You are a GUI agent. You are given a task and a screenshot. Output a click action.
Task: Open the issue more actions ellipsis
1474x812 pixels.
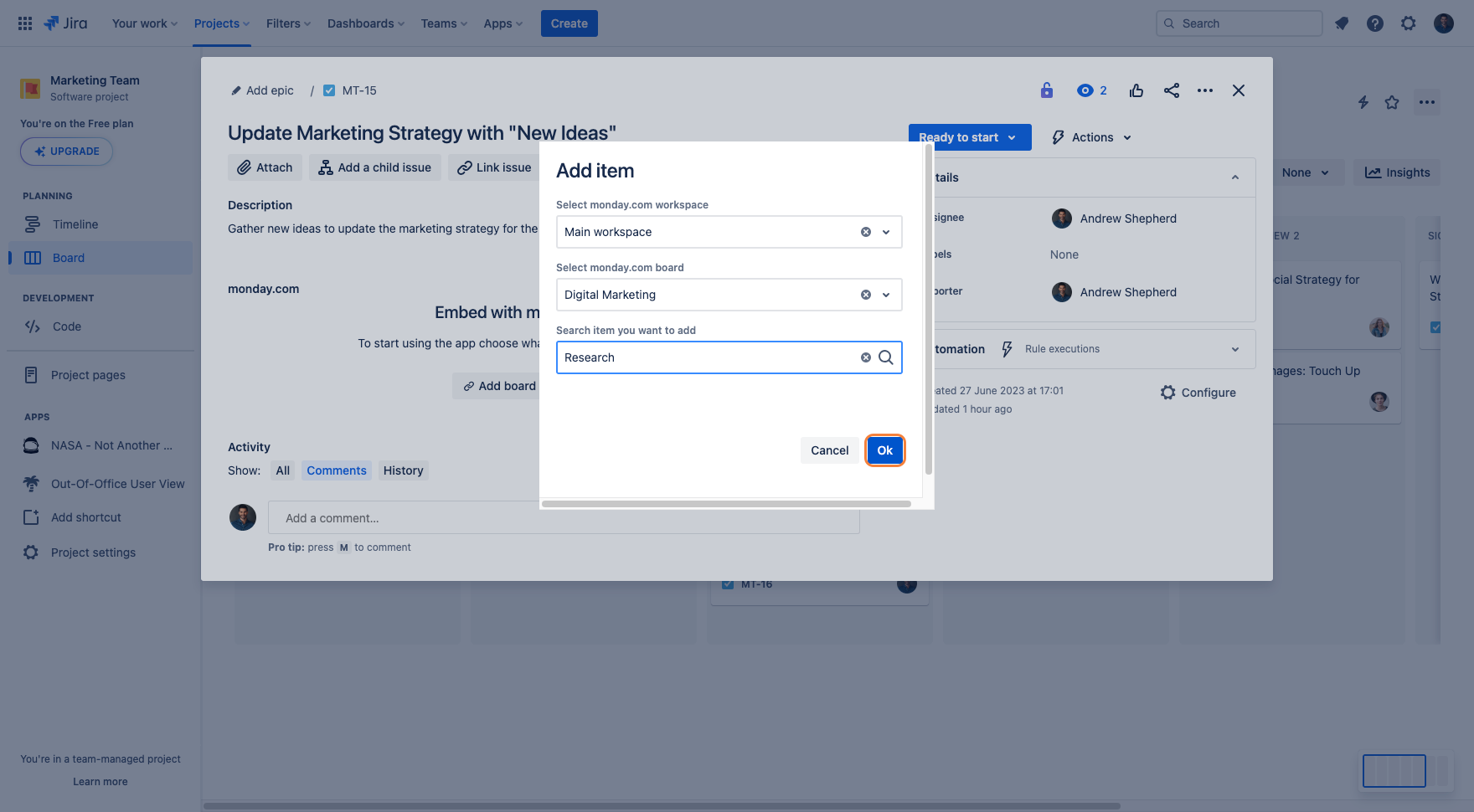point(1205,90)
